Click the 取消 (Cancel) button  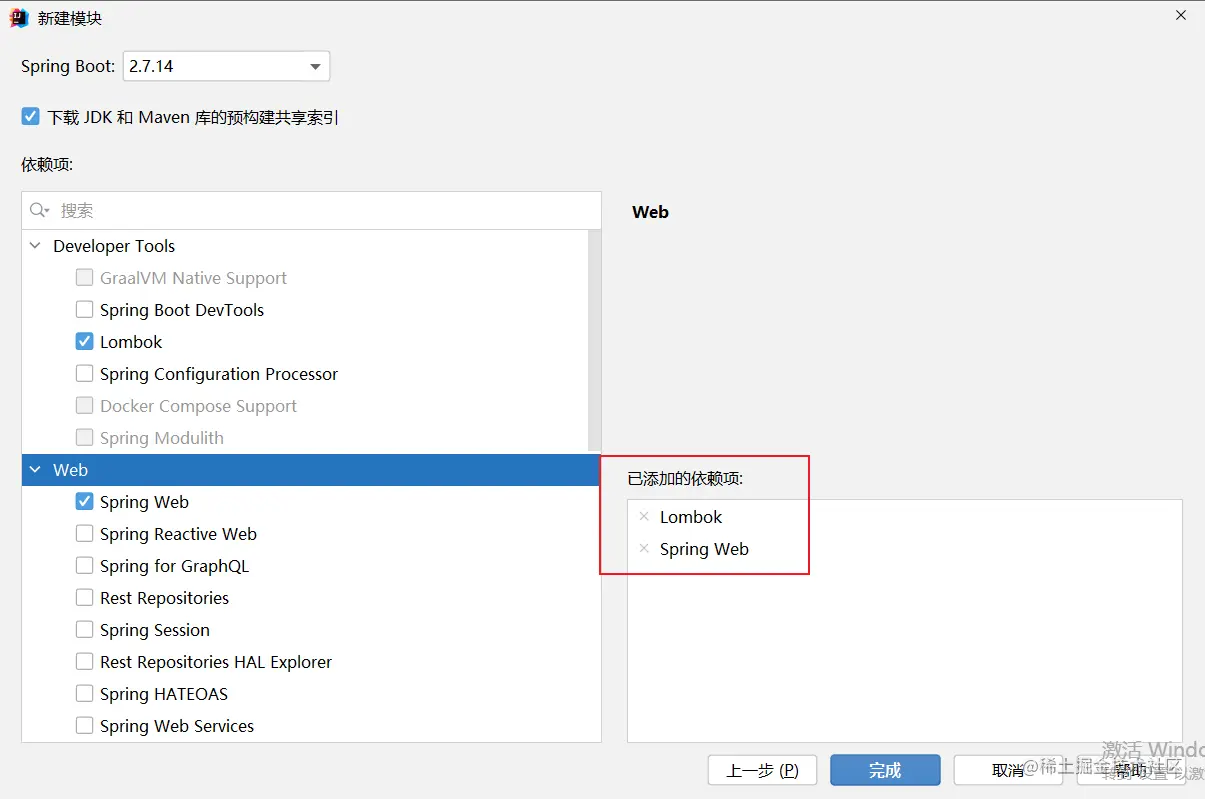click(x=1008, y=770)
